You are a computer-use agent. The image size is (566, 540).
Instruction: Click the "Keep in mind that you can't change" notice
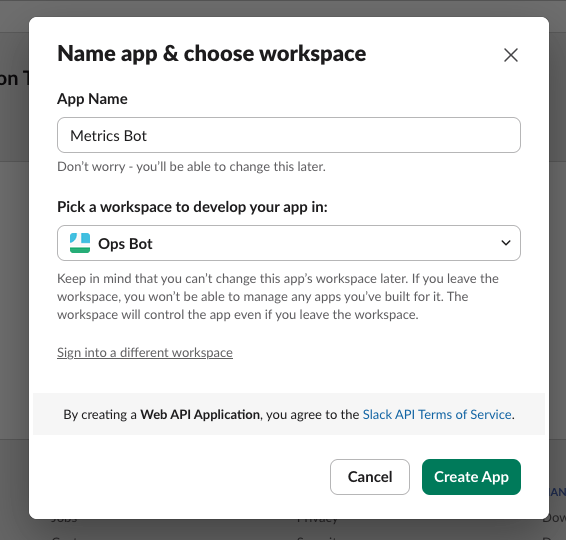point(278,296)
